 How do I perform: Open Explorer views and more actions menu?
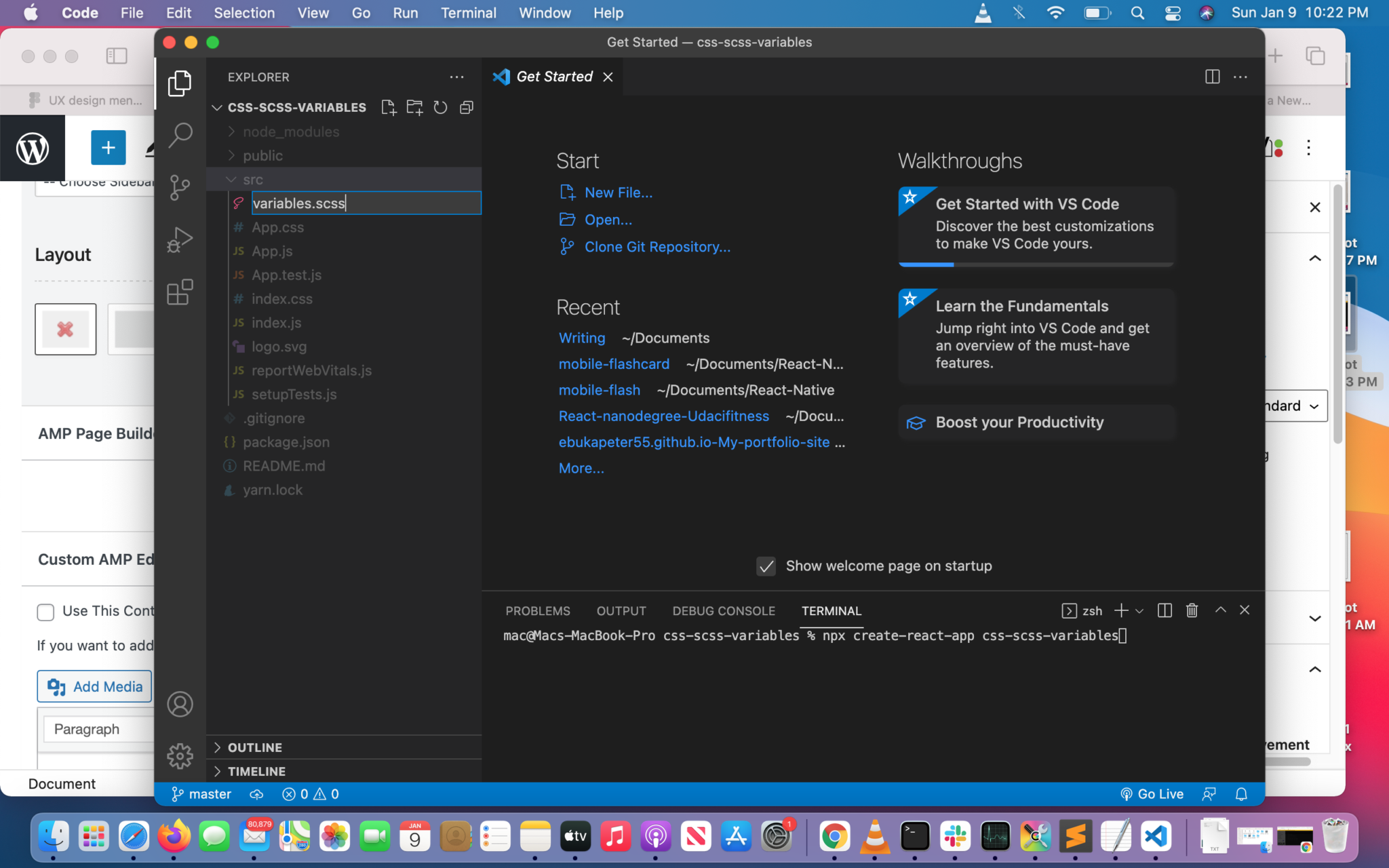click(x=457, y=77)
